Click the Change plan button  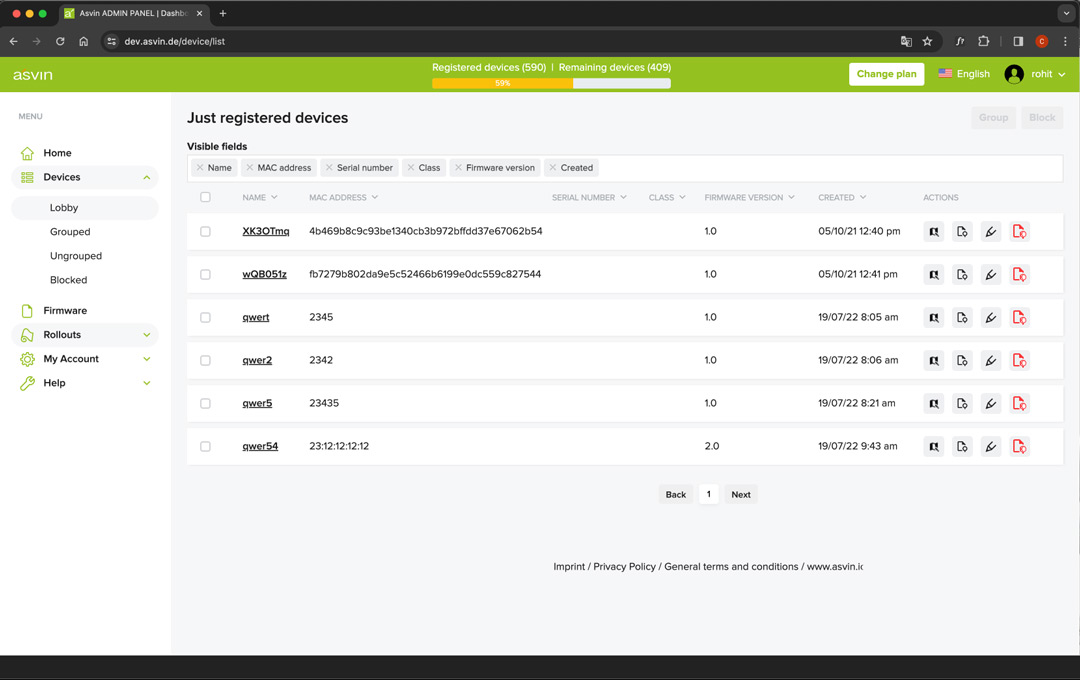click(886, 74)
